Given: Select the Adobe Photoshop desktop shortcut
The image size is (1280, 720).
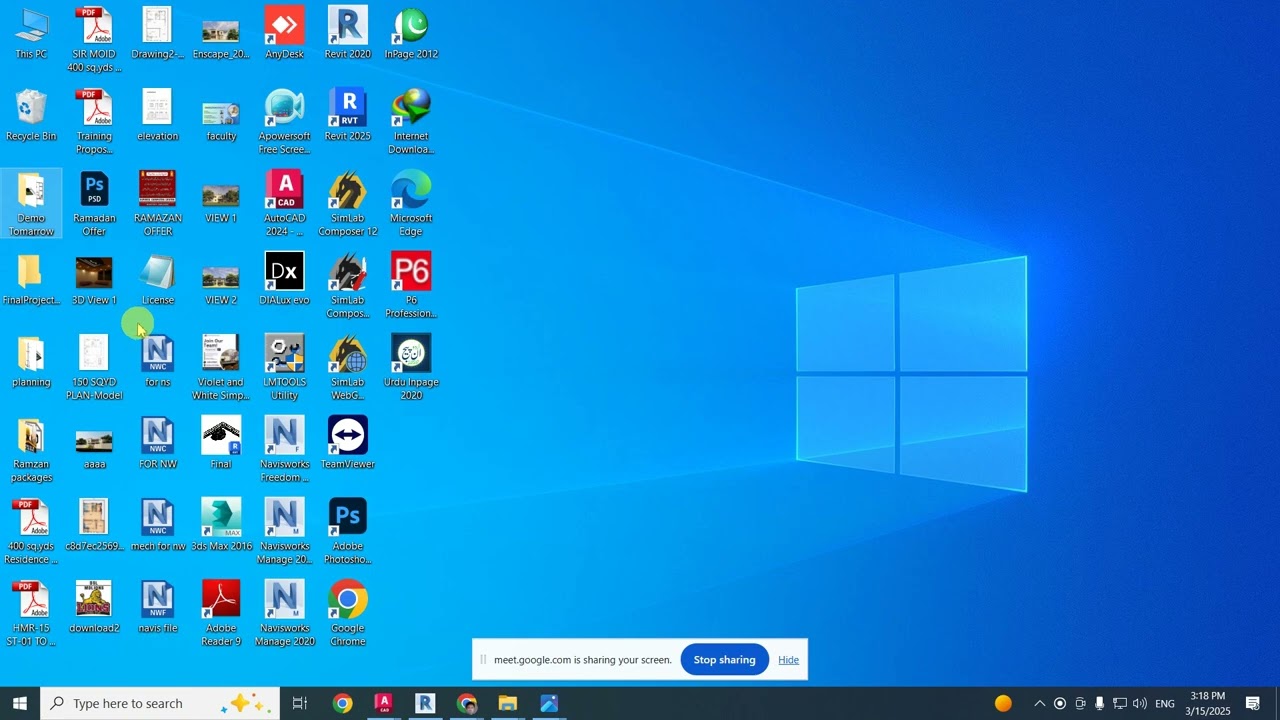Looking at the screenshot, I should pyautogui.click(x=348, y=532).
